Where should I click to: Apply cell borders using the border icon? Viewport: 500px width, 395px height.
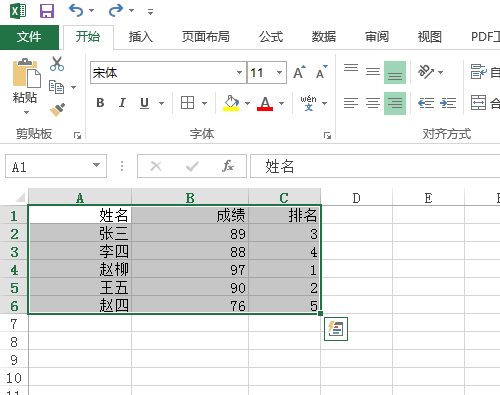[x=187, y=103]
